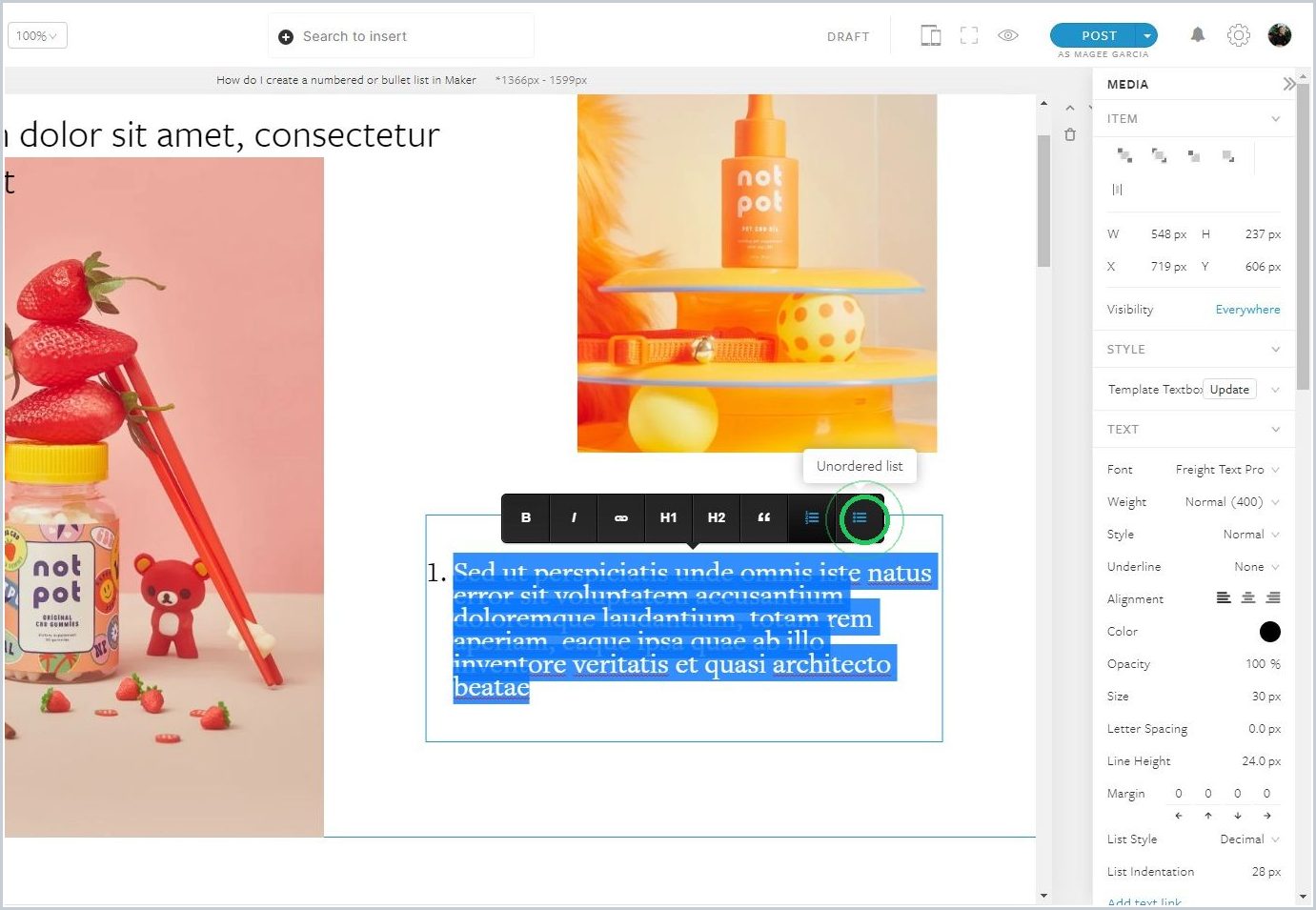Click the plus icon beside Search to insert
Image resolution: width=1316 pixels, height=910 pixels.
[x=286, y=37]
